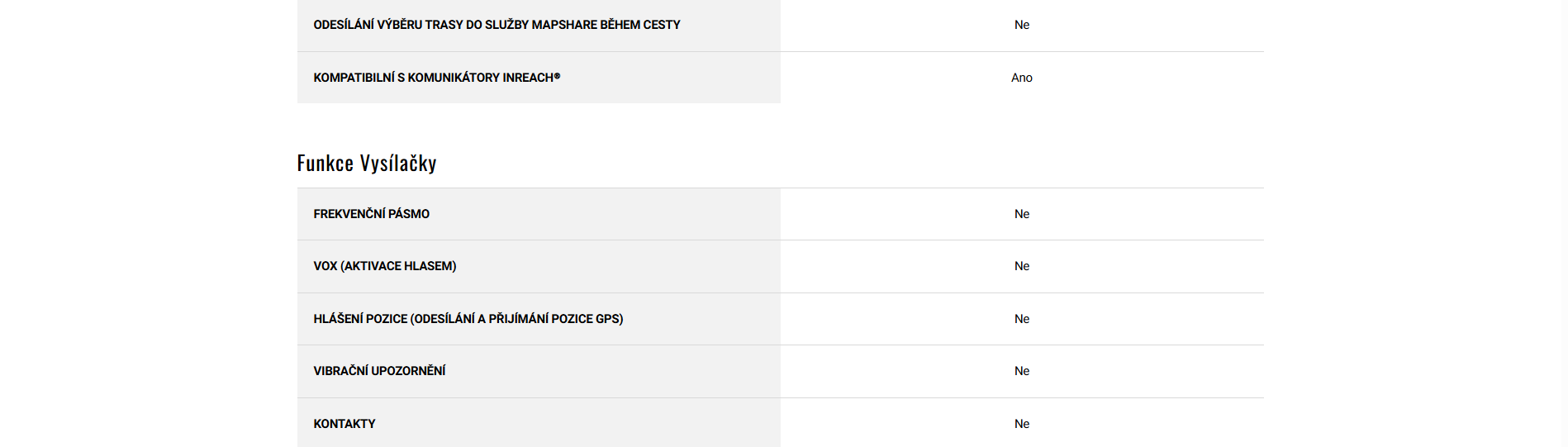Click 'Ne' next to Vibrační upozornění
Screen dimensions: 1568x447
[1021, 371]
